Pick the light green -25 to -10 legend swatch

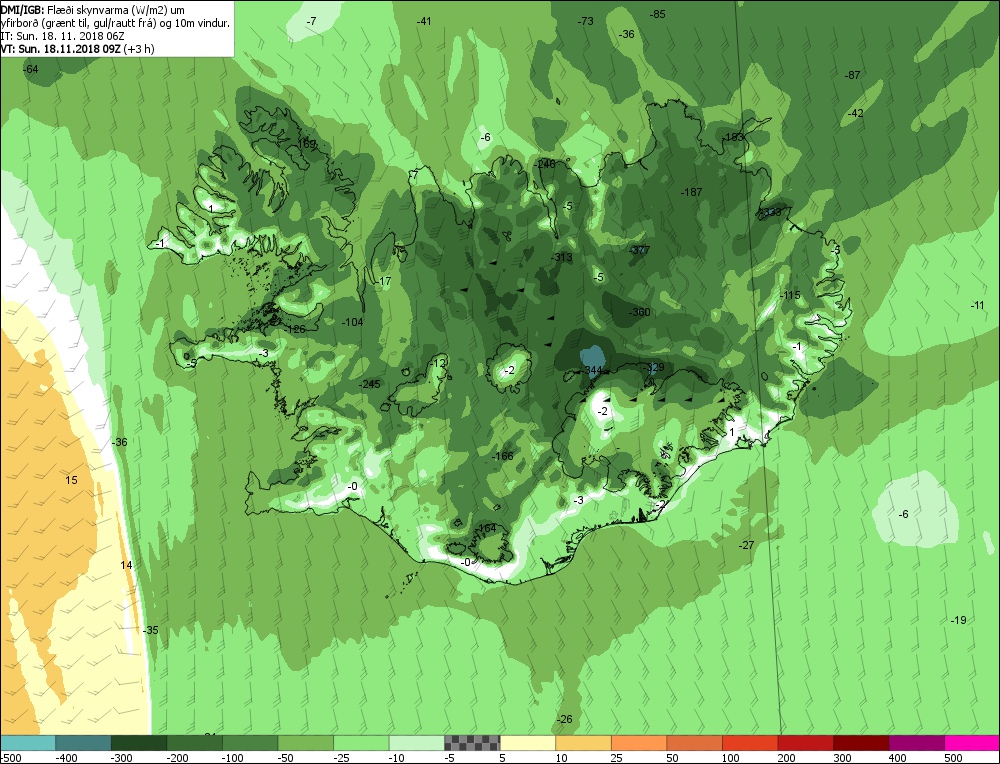click(361, 743)
